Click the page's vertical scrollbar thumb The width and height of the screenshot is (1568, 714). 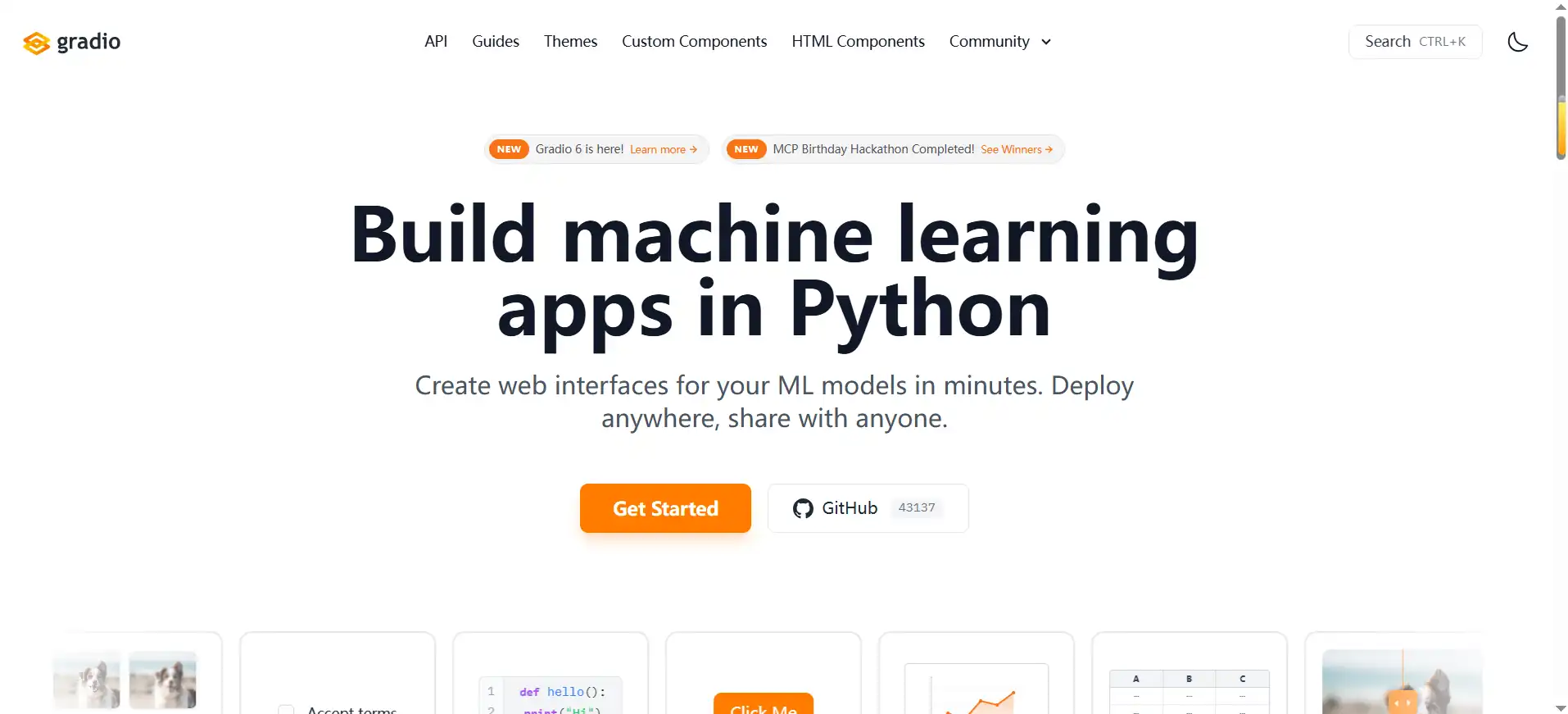pyautogui.click(x=1561, y=89)
